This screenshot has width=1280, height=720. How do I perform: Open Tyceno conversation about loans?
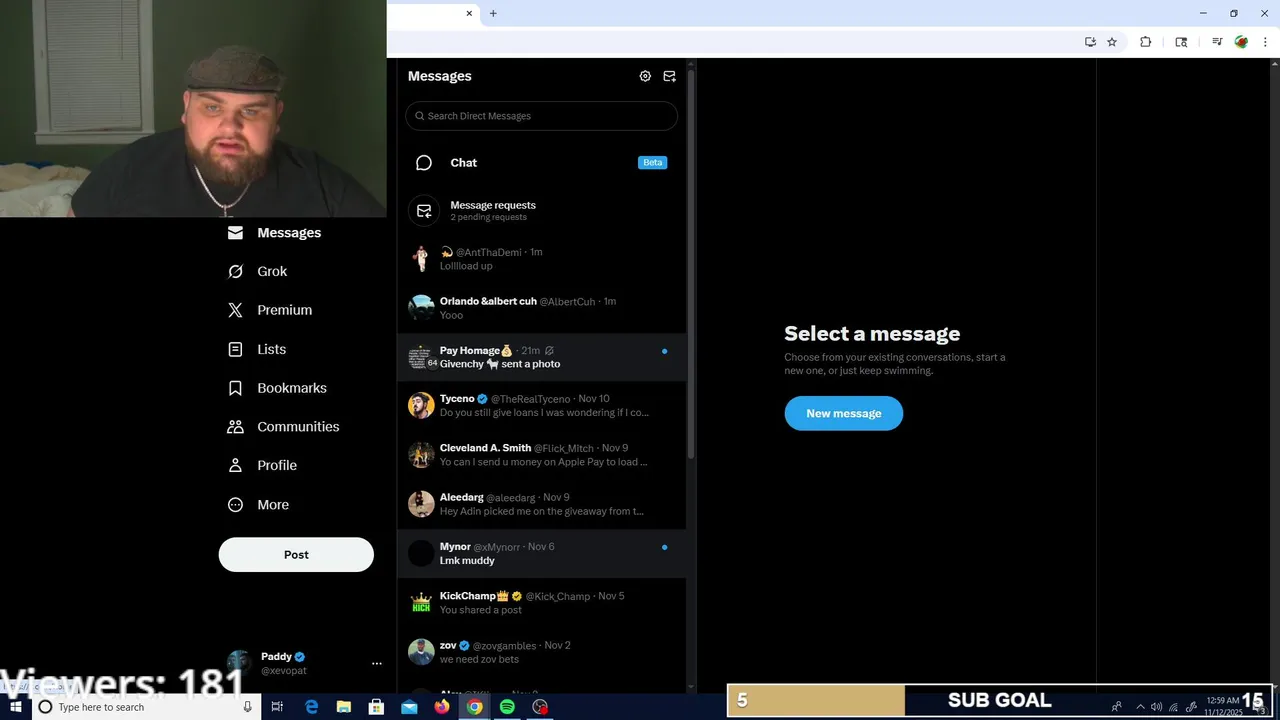point(541,406)
